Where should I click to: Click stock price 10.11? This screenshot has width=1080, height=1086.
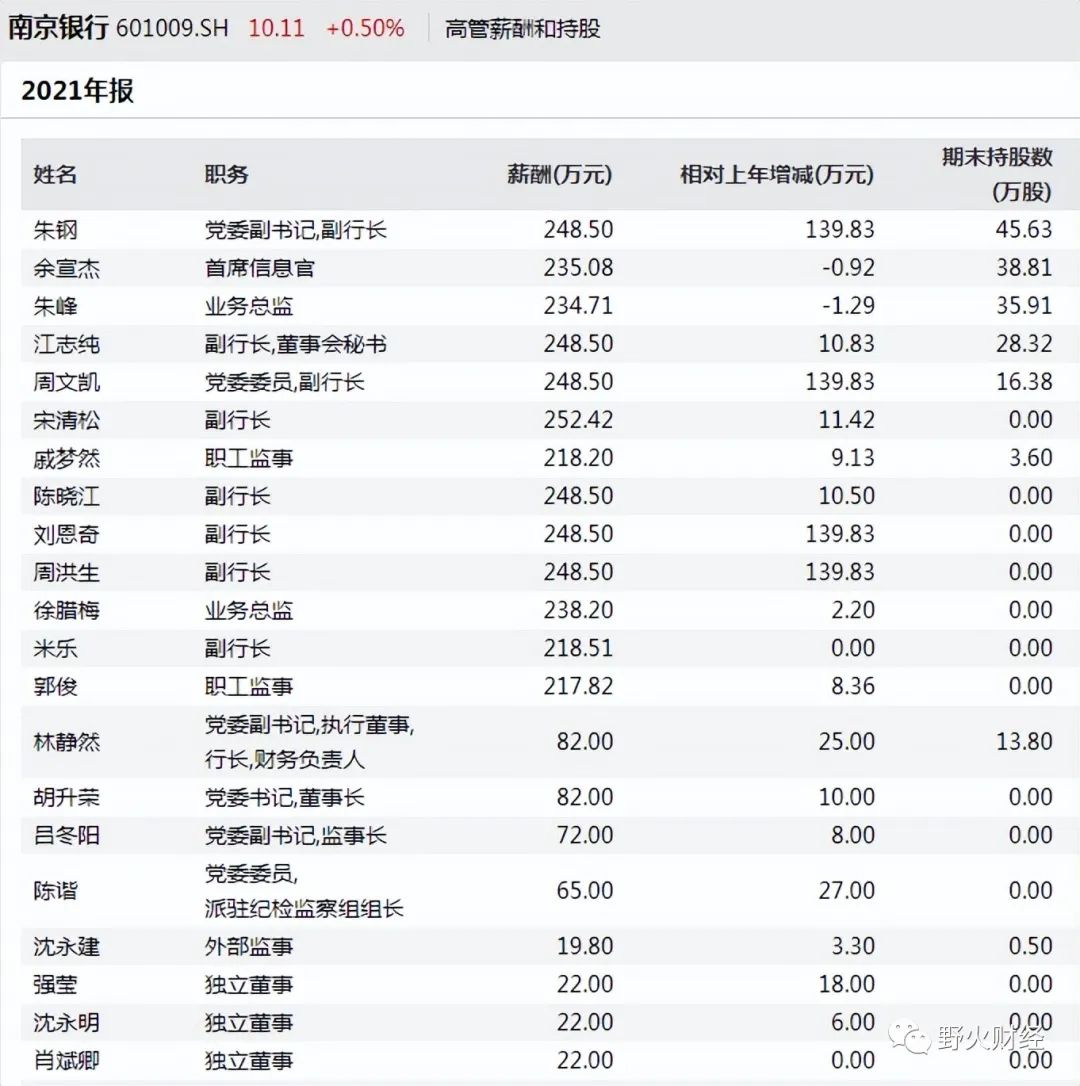(276, 28)
